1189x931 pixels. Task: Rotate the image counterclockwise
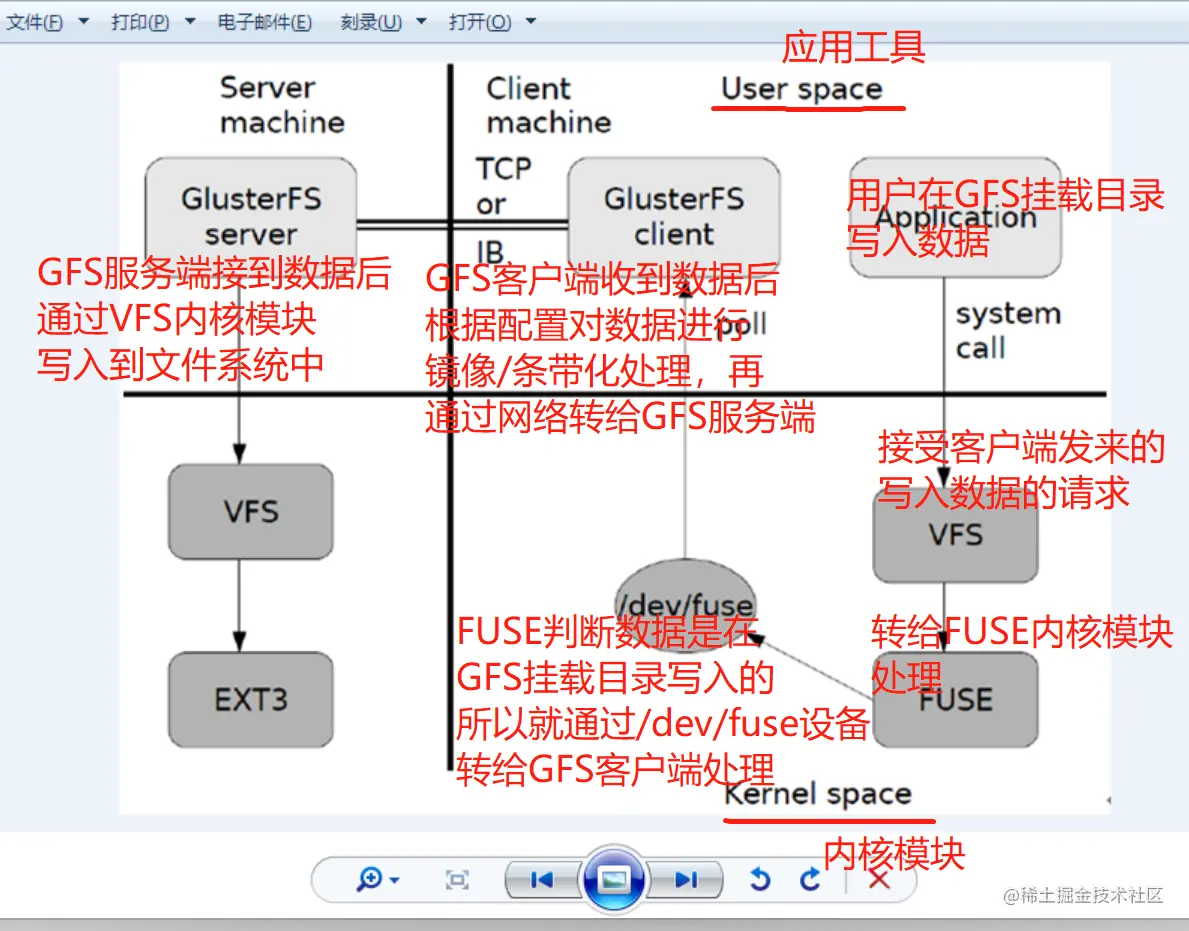761,879
